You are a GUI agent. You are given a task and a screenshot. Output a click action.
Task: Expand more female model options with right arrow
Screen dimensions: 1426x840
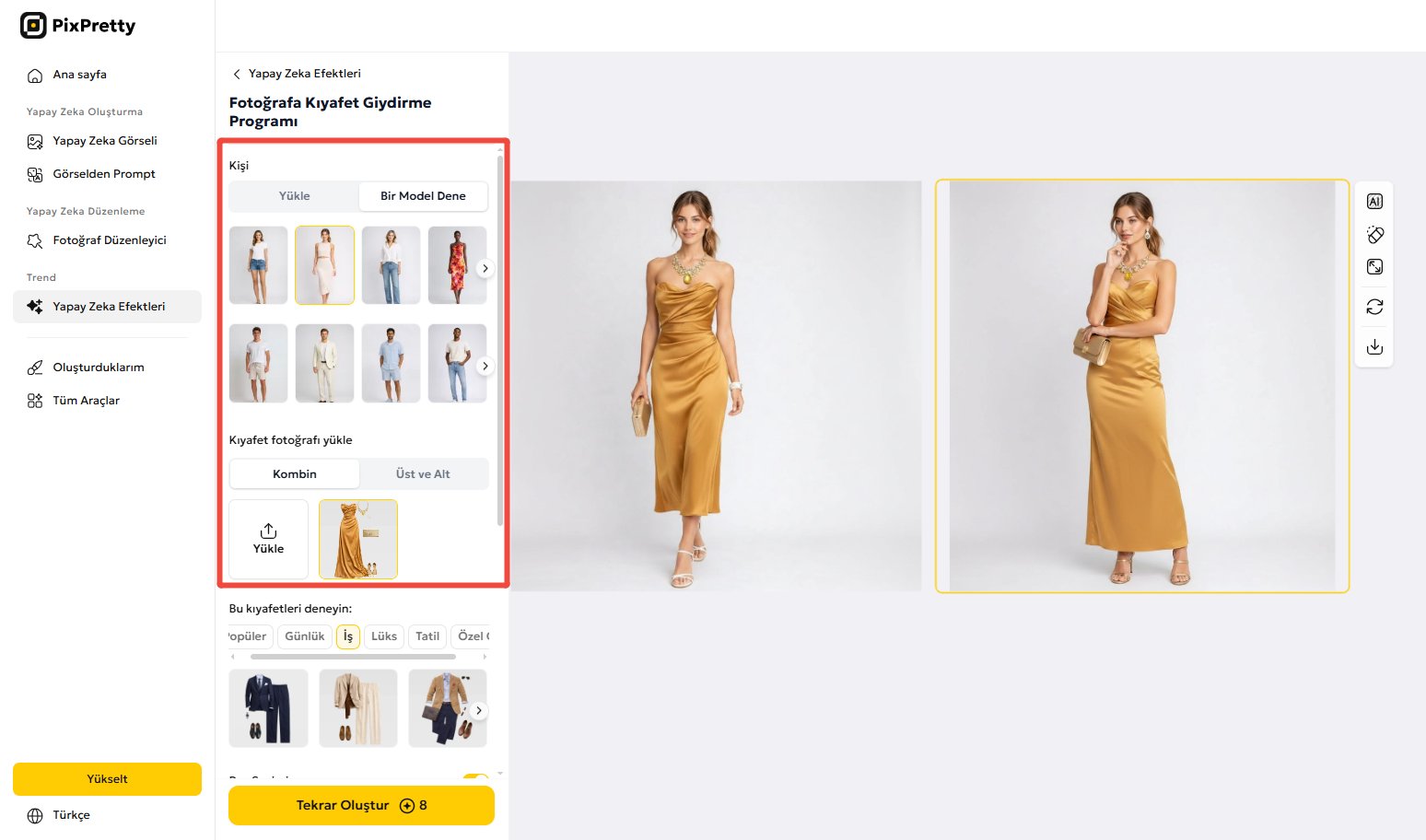[485, 268]
